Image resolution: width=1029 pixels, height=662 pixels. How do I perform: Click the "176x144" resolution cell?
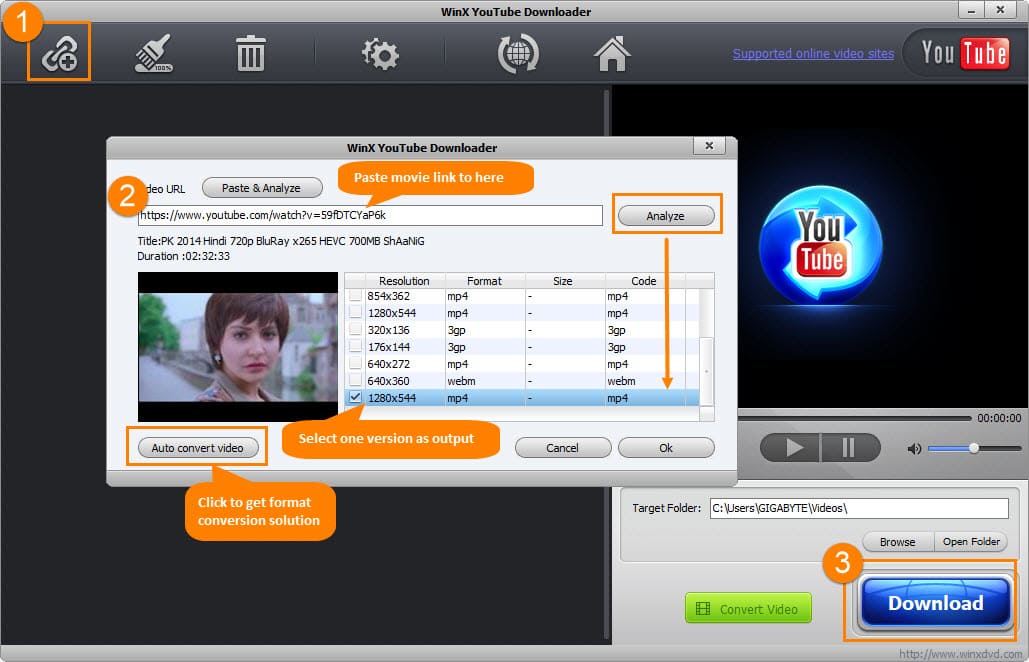click(x=388, y=347)
